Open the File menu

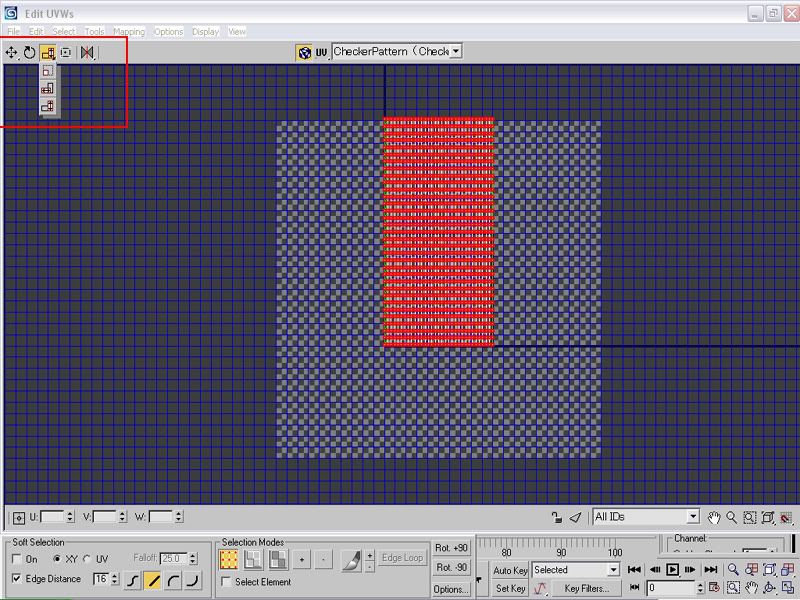14,32
